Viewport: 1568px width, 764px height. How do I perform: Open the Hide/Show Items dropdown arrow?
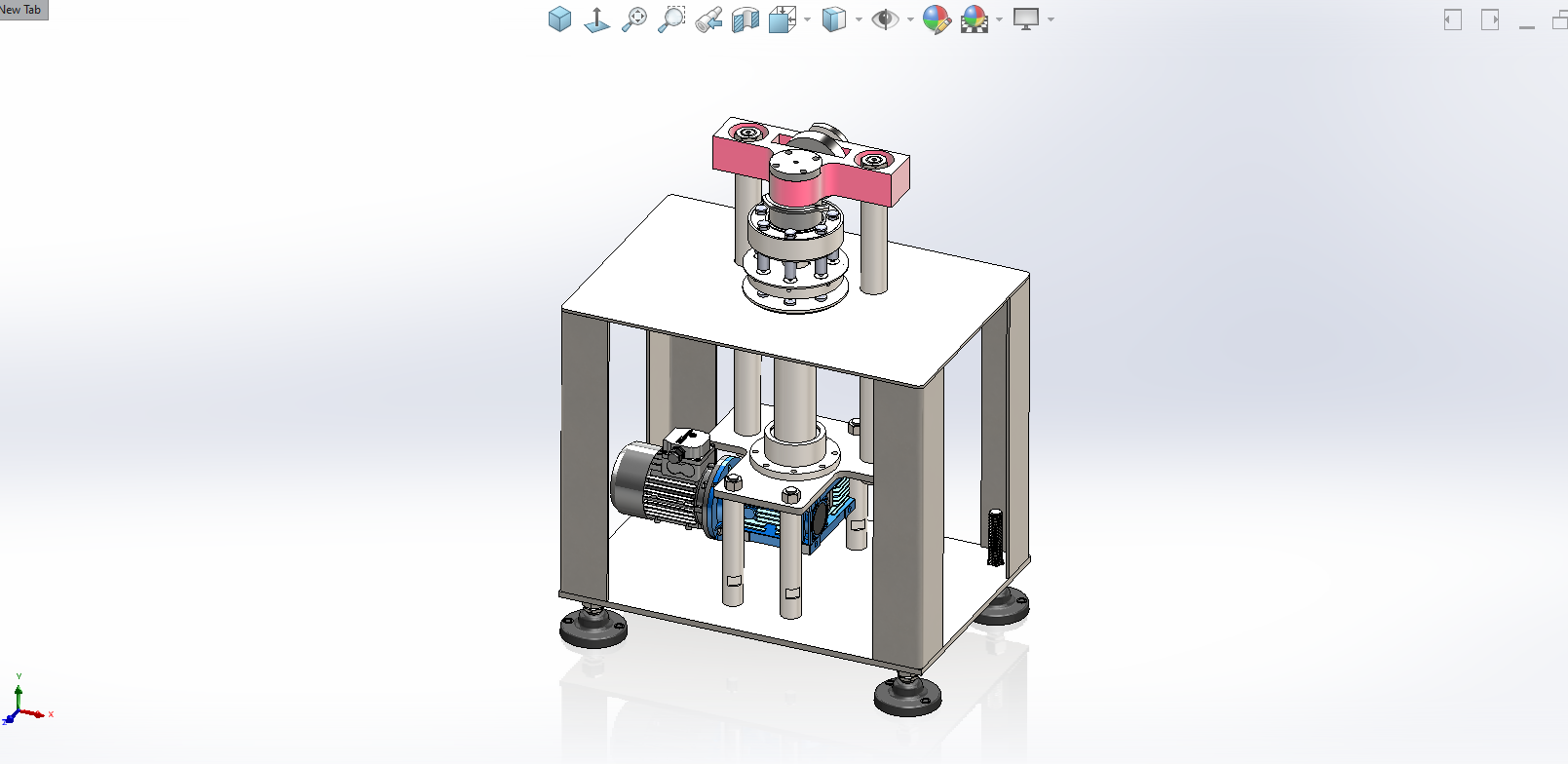coord(910,19)
